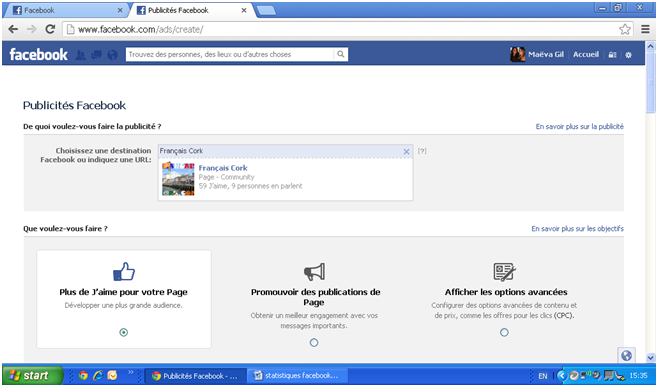Click the third quick launch icon
The height and width of the screenshot is (387, 658).
tap(112, 375)
